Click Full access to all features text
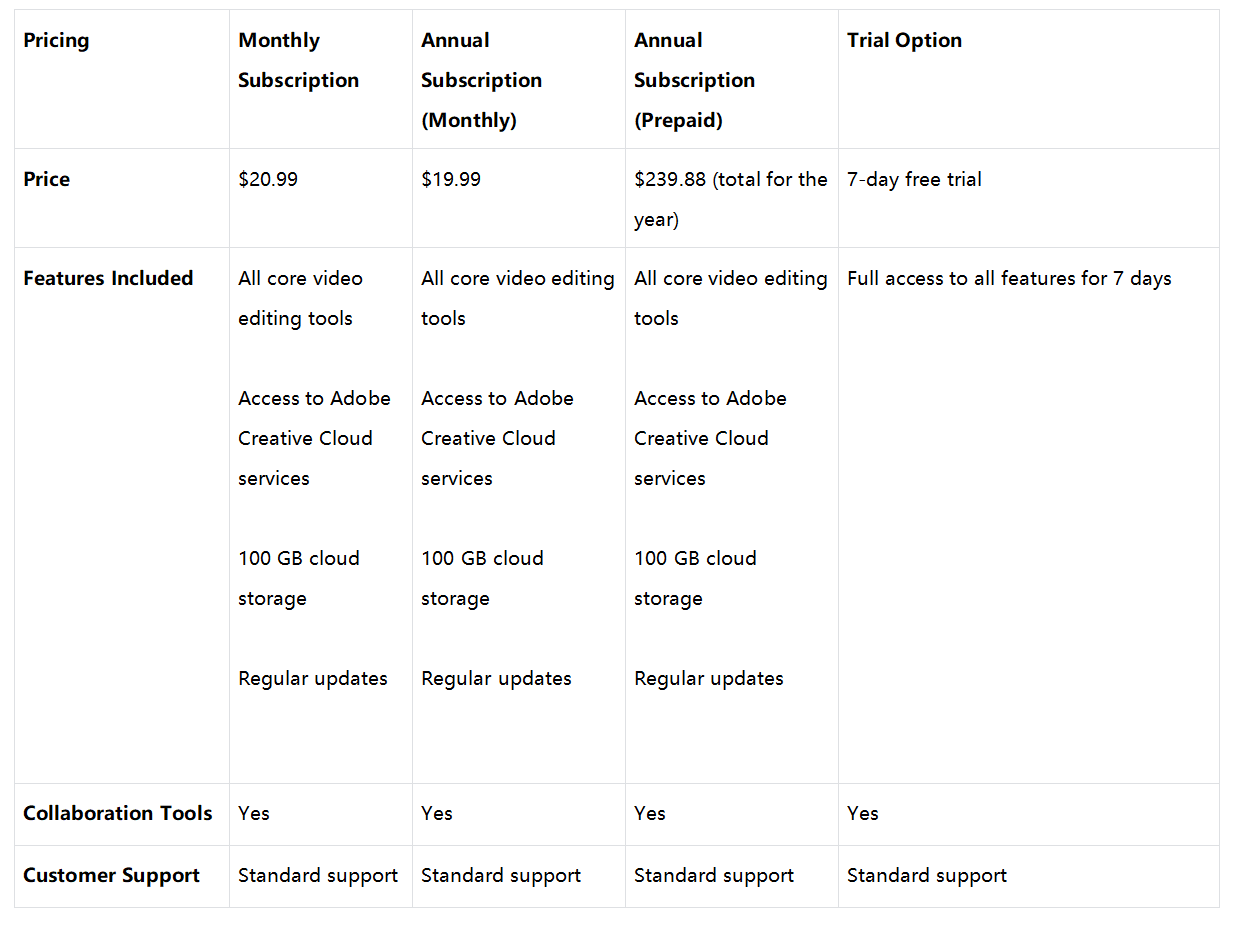Image resolution: width=1243 pixels, height=925 pixels. coord(1008,279)
